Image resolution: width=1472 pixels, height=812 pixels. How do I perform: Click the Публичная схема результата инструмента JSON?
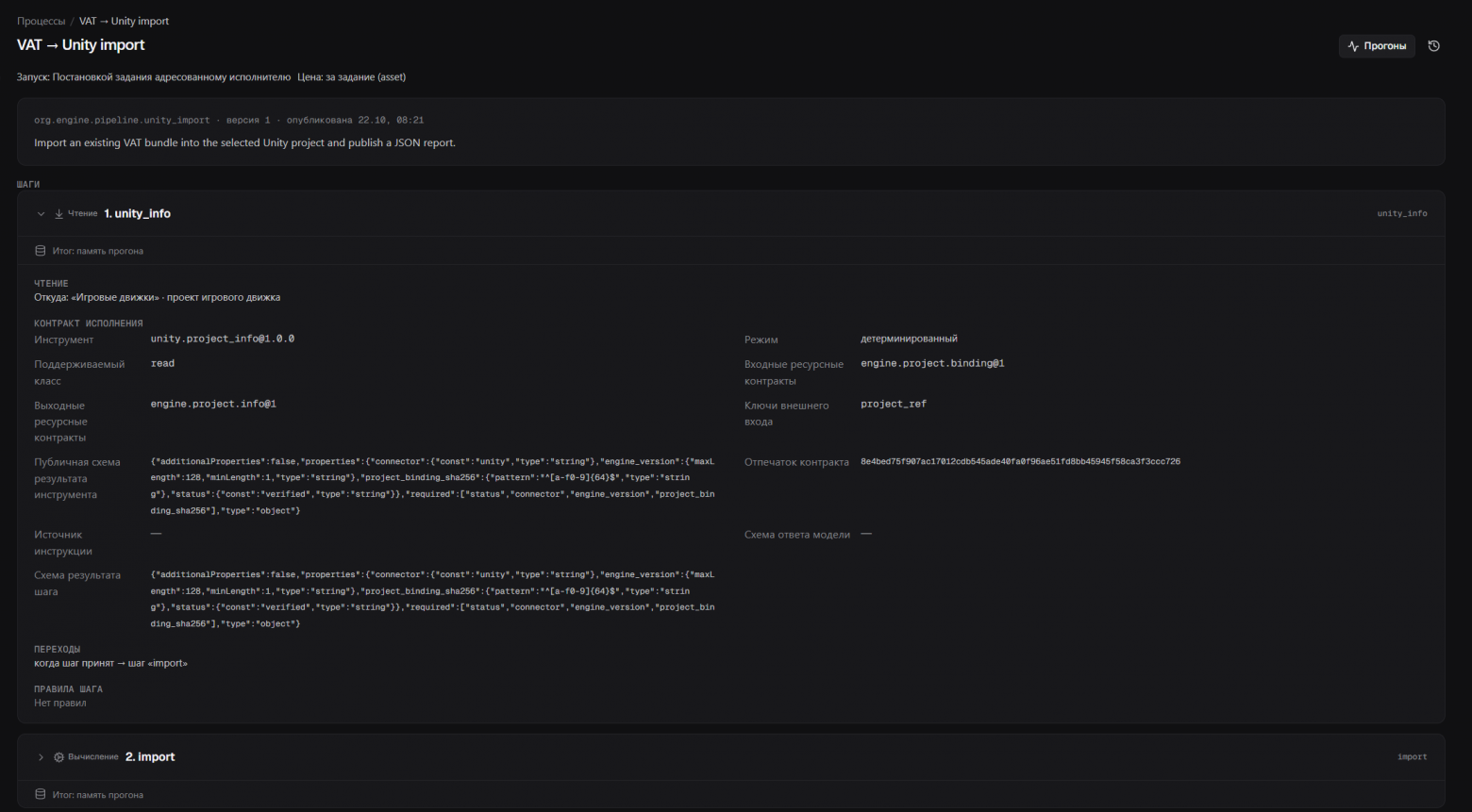click(433, 487)
